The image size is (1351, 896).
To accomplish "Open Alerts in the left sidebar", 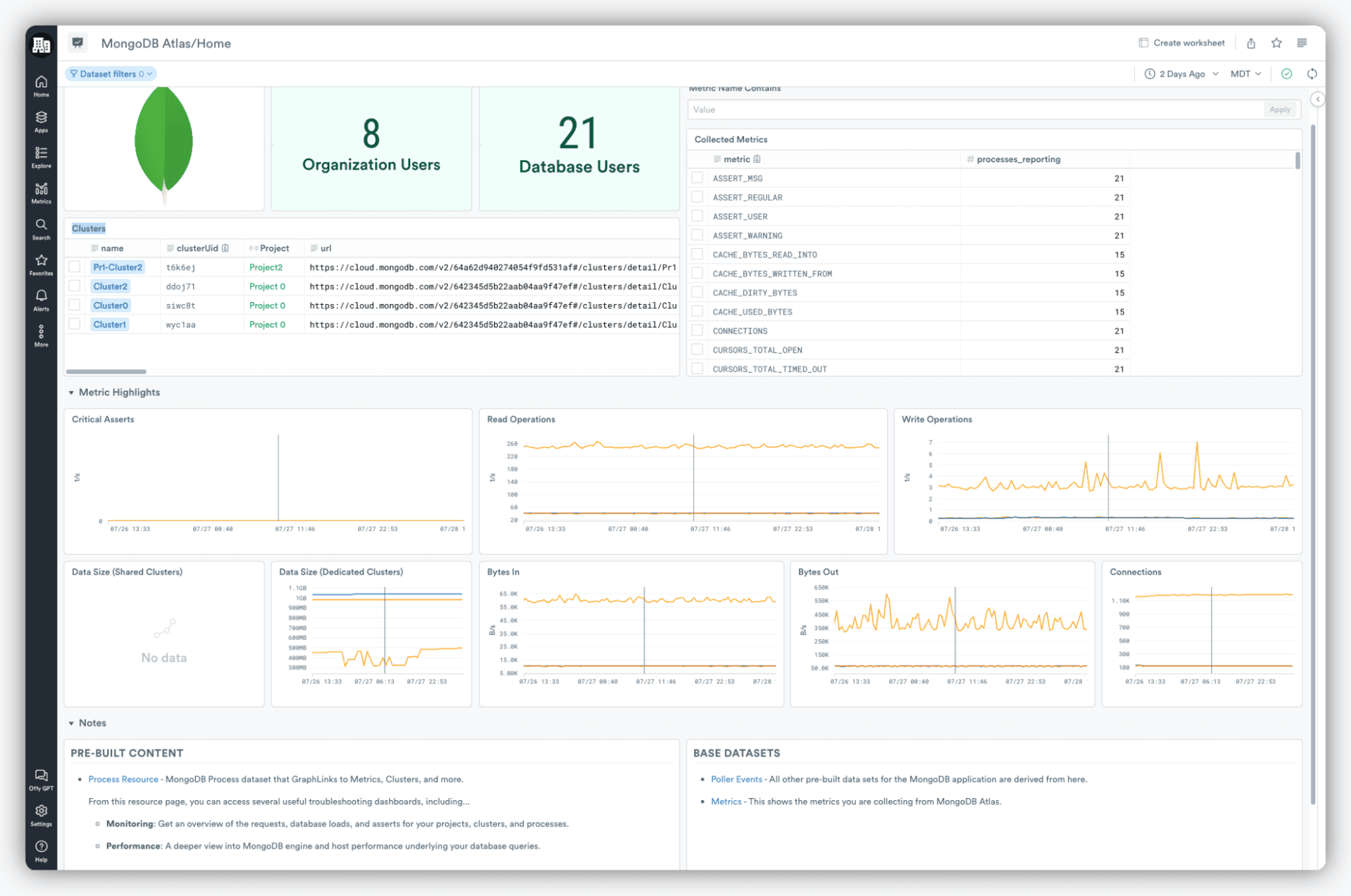I will click(41, 300).
